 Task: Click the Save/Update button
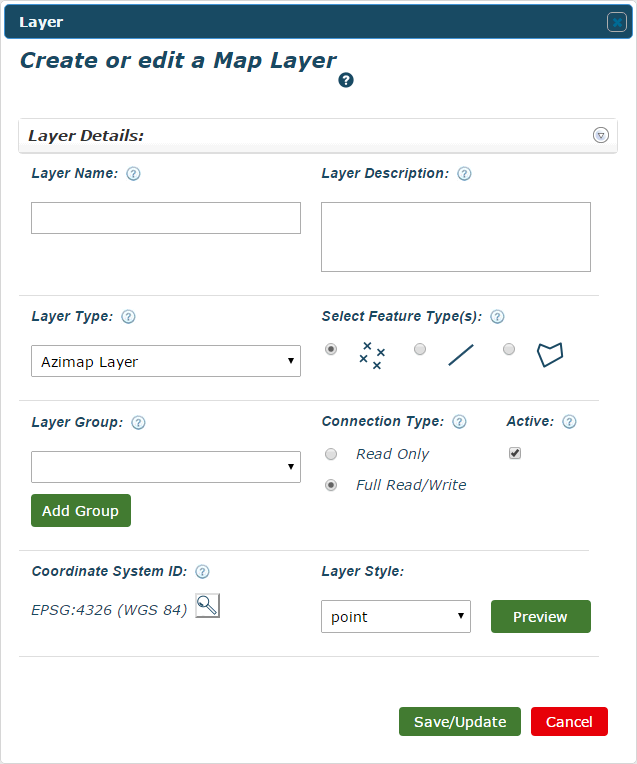pos(460,722)
